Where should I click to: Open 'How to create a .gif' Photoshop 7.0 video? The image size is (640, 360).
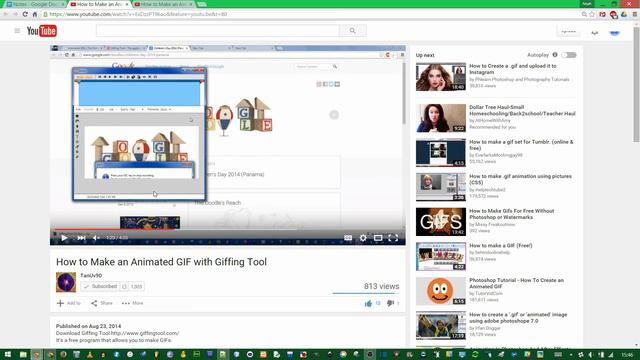[x=518, y=318]
